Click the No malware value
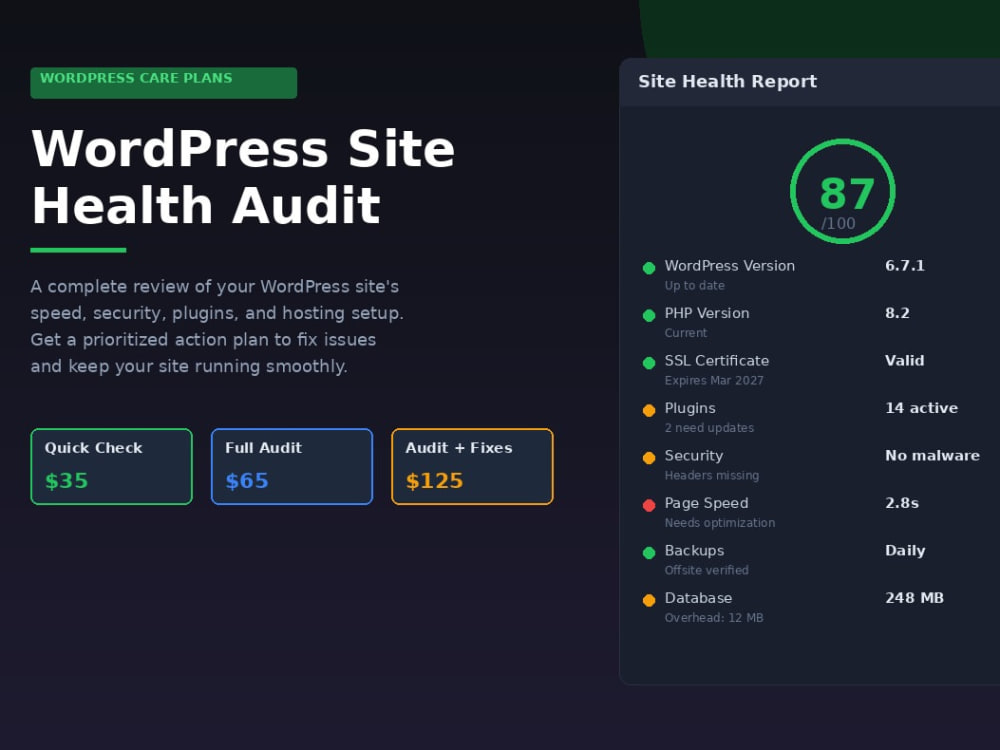This screenshot has height=750, width=1000. 932,456
